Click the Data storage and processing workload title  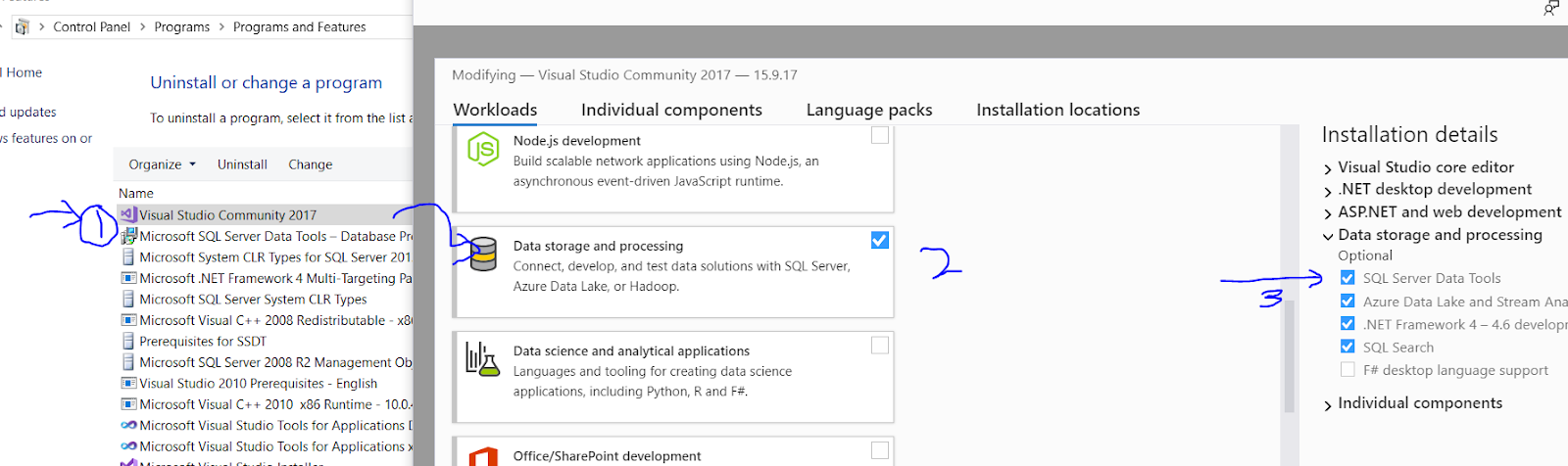[598, 246]
